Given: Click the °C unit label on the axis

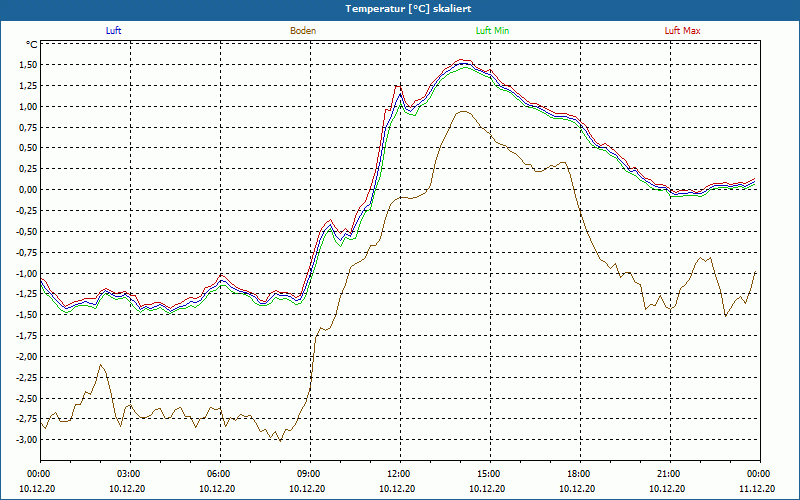Looking at the screenshot, I should [x=32, y=45].
